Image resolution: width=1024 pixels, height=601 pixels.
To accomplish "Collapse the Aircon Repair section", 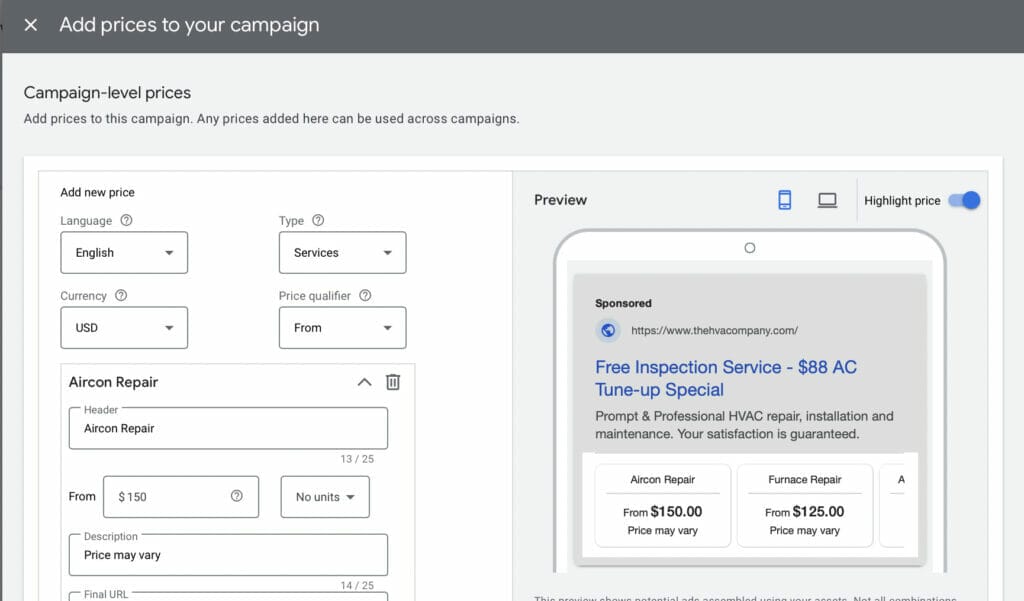I will click(x=364, y=382).
